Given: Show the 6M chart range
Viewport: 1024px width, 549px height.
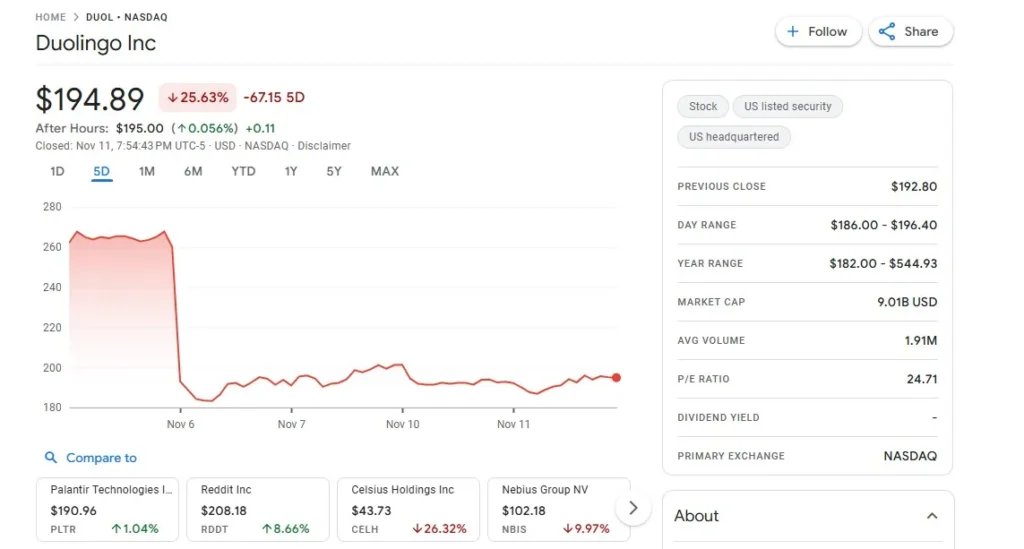Looking at the screenshot, I should click(193, 171).
